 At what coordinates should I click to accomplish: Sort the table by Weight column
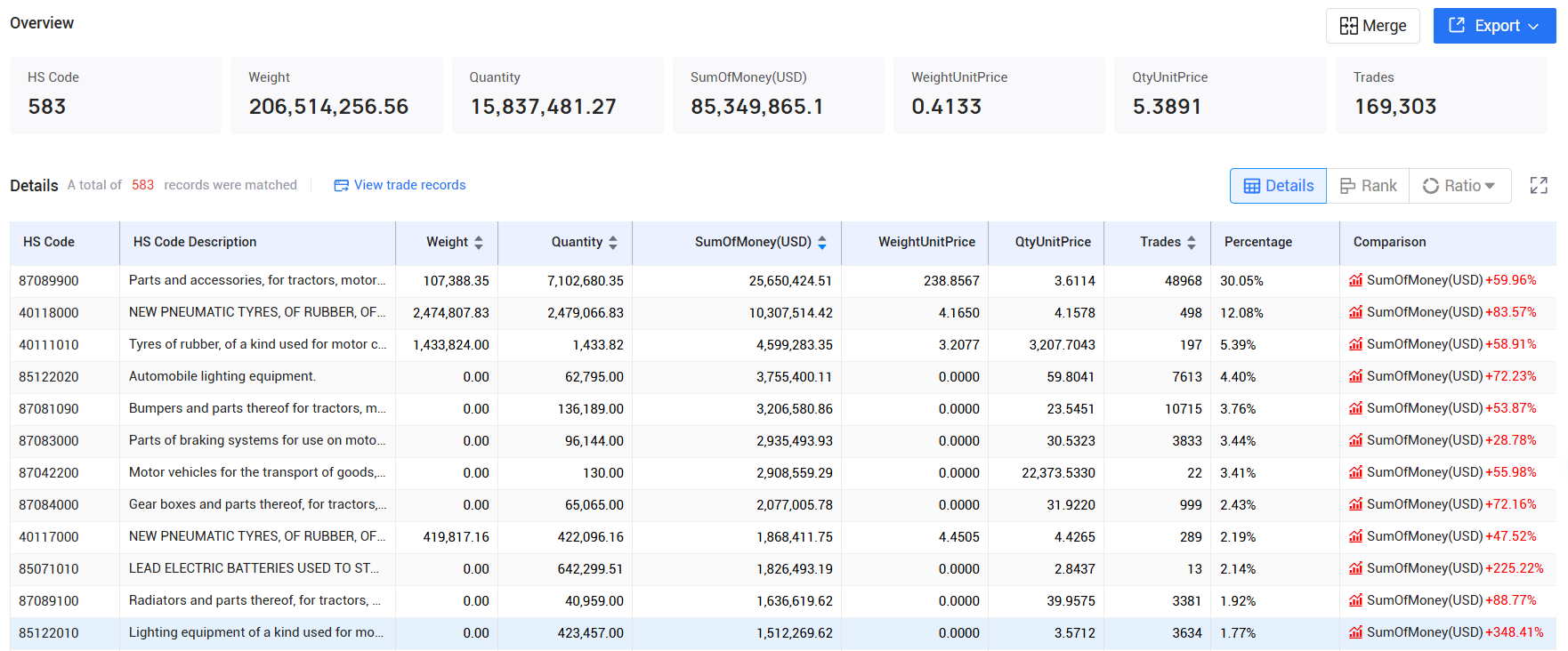pyautogui.click(x=479, y=242)
